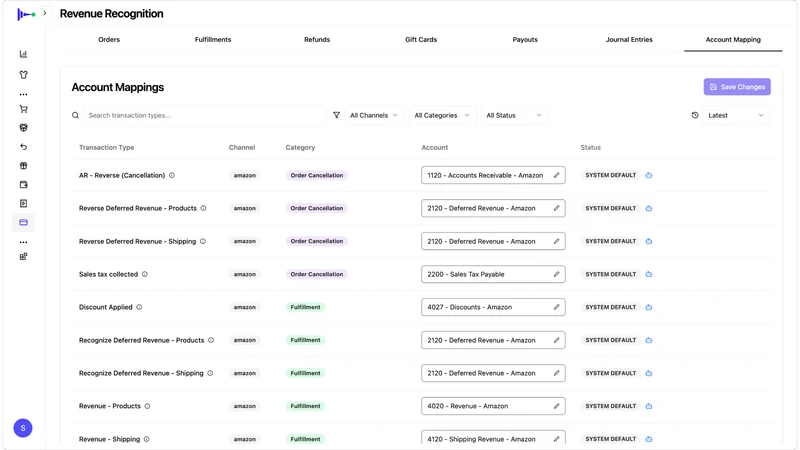
Task: Click Order Cancellation tag in Sales tax collected row
Action: coord(317,274)
